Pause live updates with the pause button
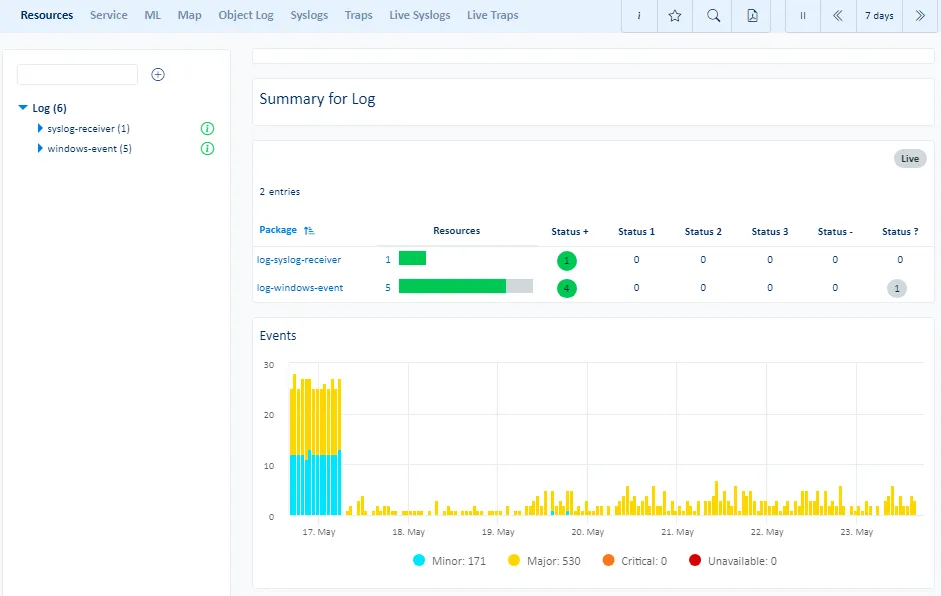 click(x=802, y=16)
